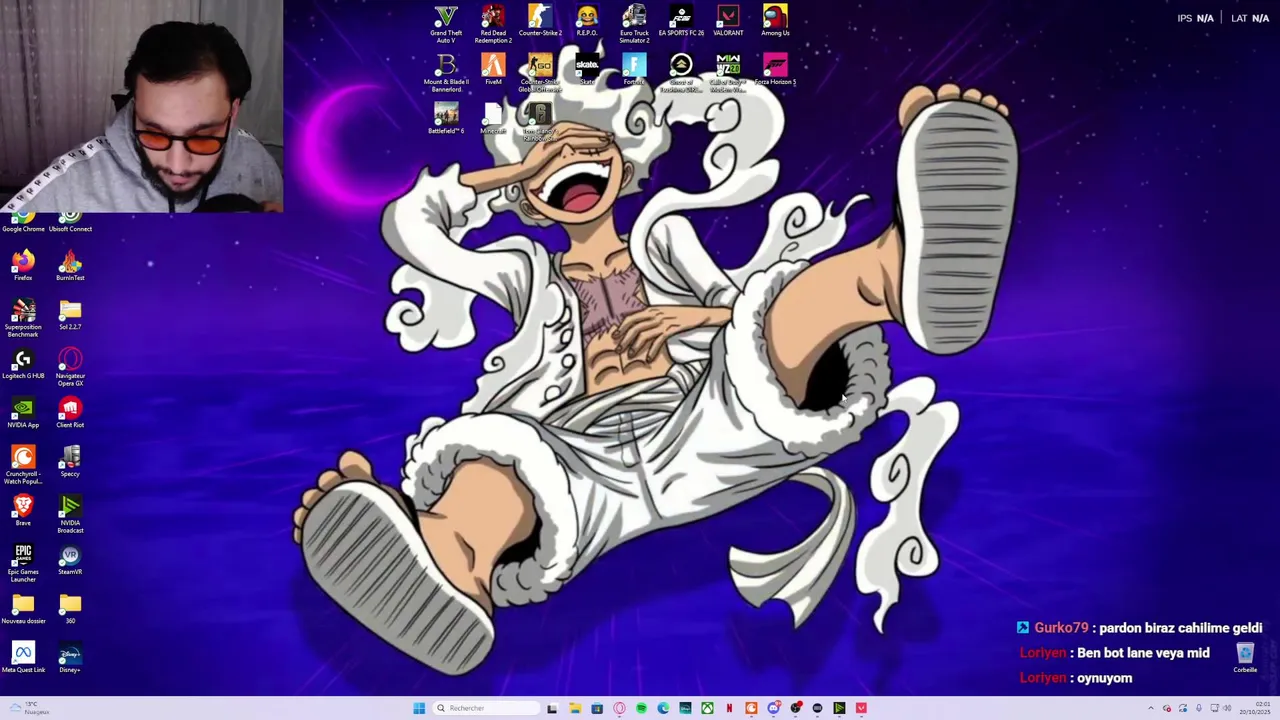Select the Minecraft file icon
Screen dimensions: 1280x720
(493, 119)
